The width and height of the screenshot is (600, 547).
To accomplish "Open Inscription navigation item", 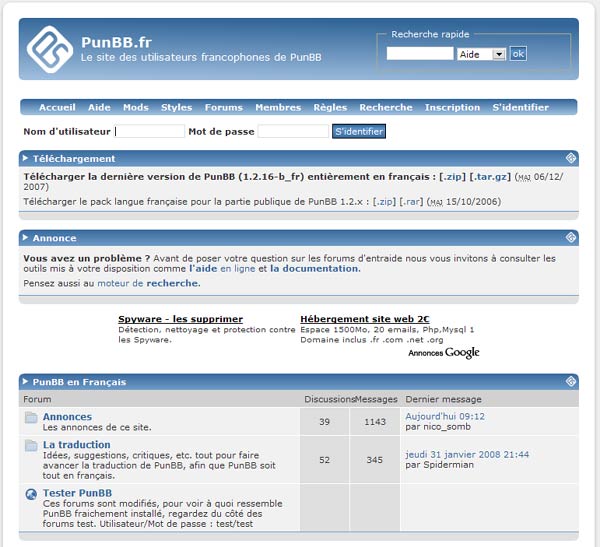I will [452, 107].
